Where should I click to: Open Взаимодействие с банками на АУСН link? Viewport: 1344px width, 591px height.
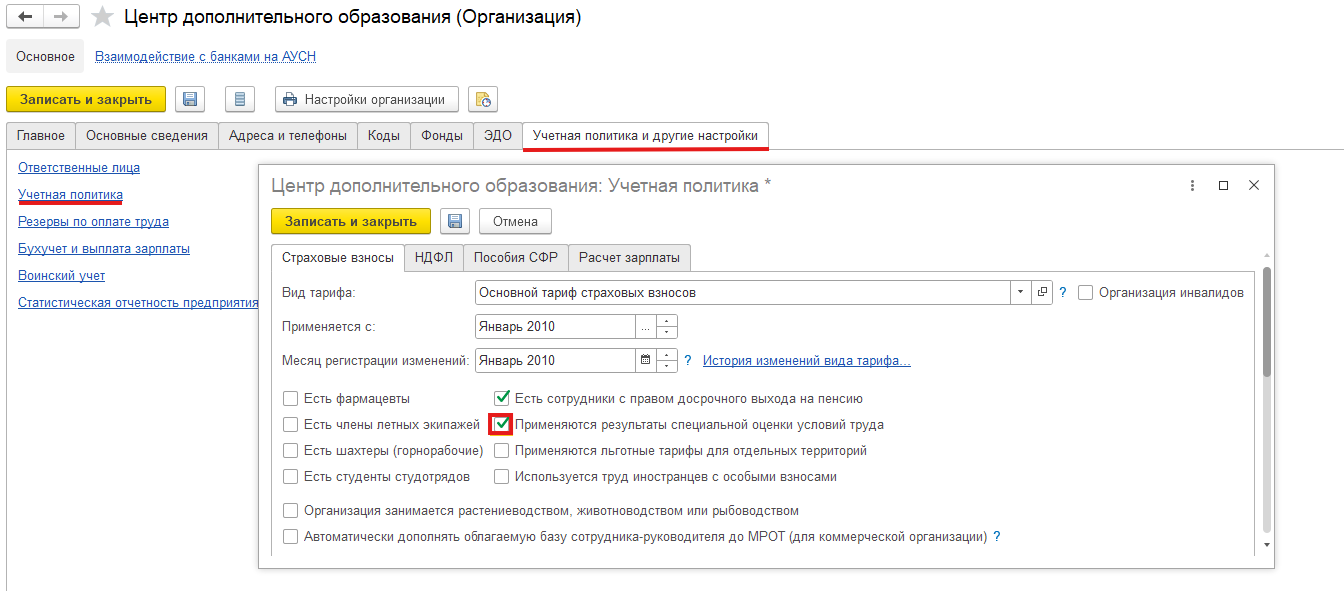coord(205,56)
